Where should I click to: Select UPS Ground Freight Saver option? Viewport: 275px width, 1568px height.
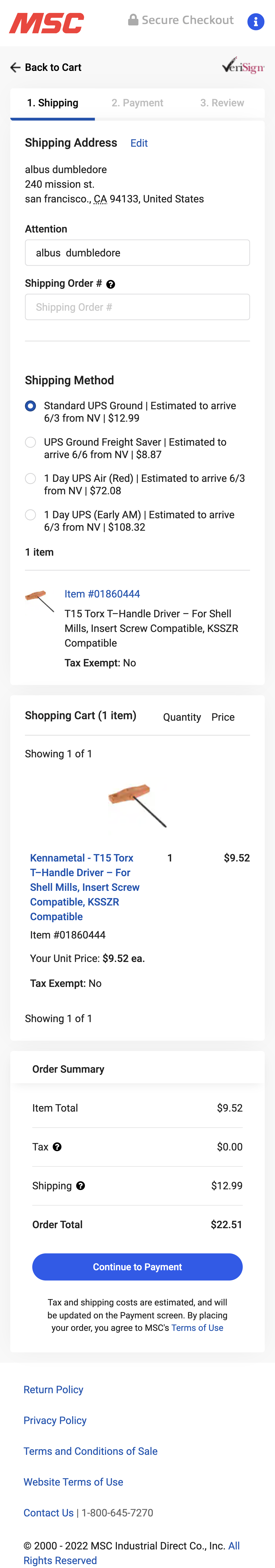(x=30, y=442)
